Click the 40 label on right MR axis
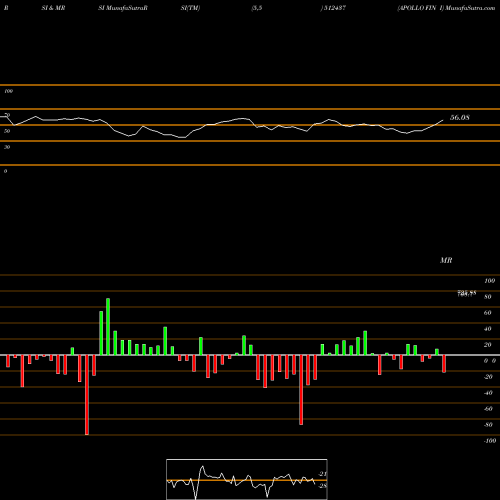500x500 pixels. (488, 329)
